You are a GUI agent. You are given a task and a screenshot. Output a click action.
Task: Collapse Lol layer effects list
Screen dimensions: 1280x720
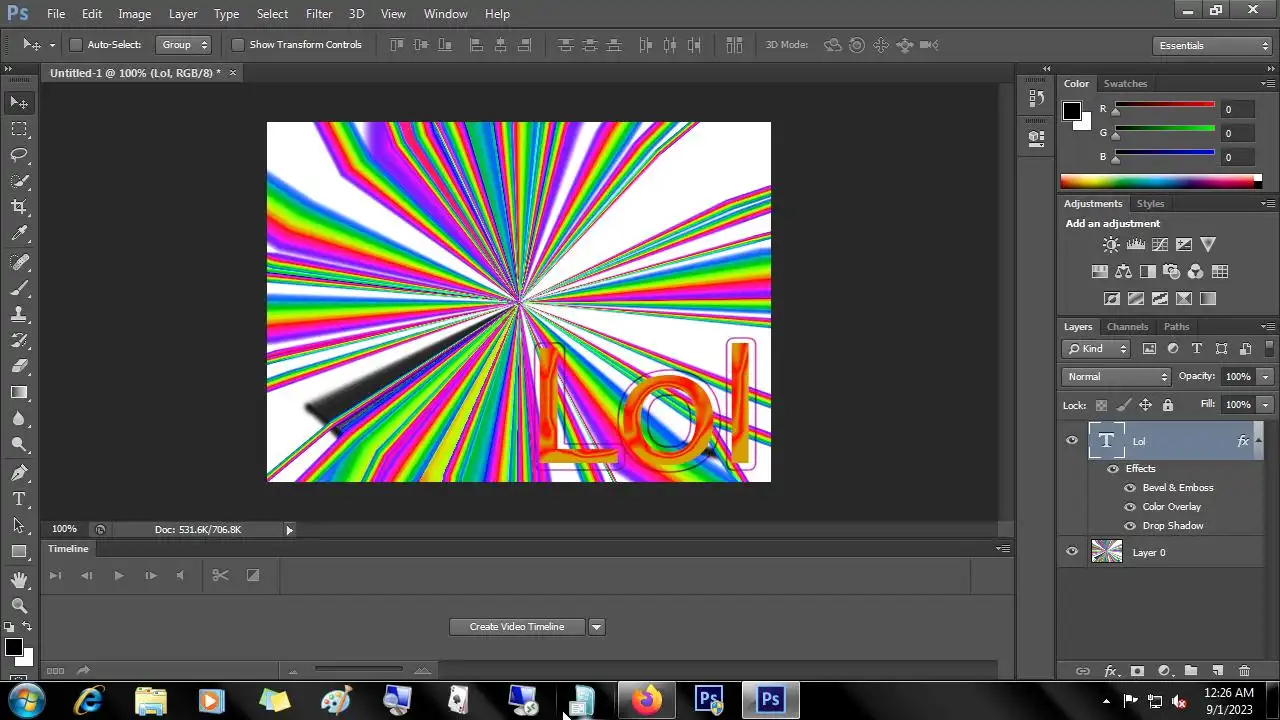(x=1258, y=440)
